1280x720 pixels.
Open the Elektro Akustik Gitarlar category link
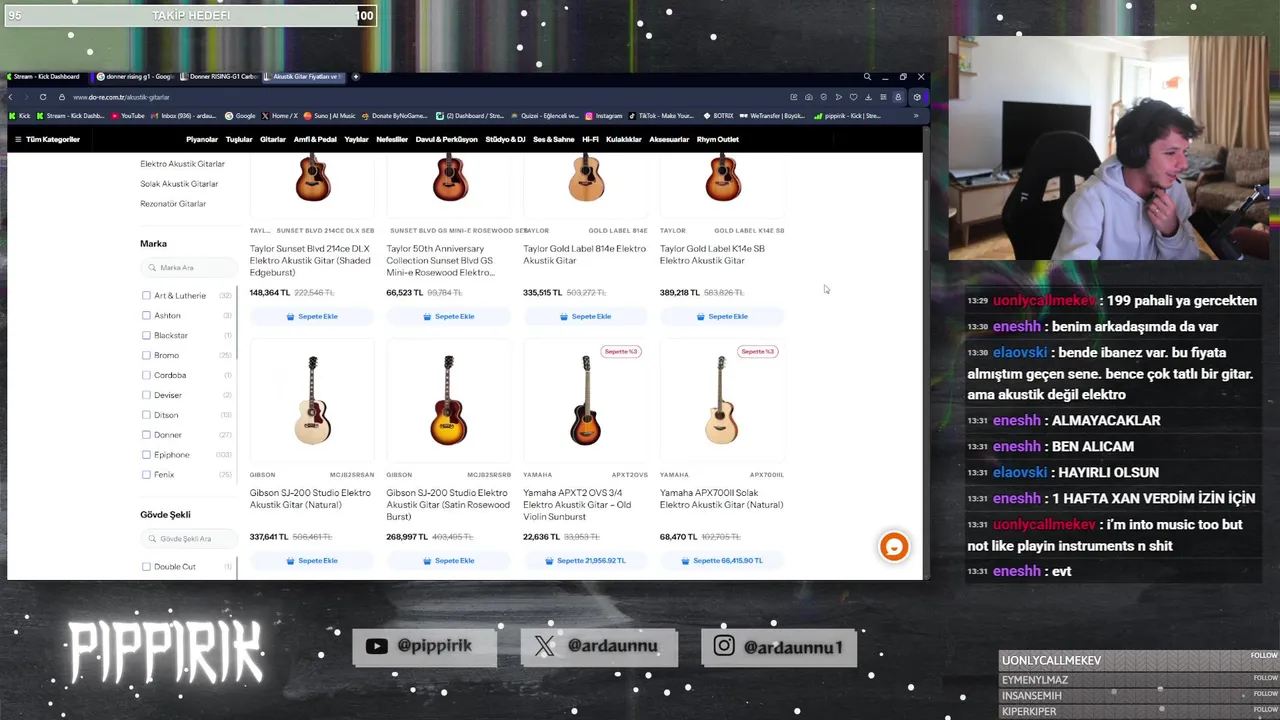click(182, 164)
